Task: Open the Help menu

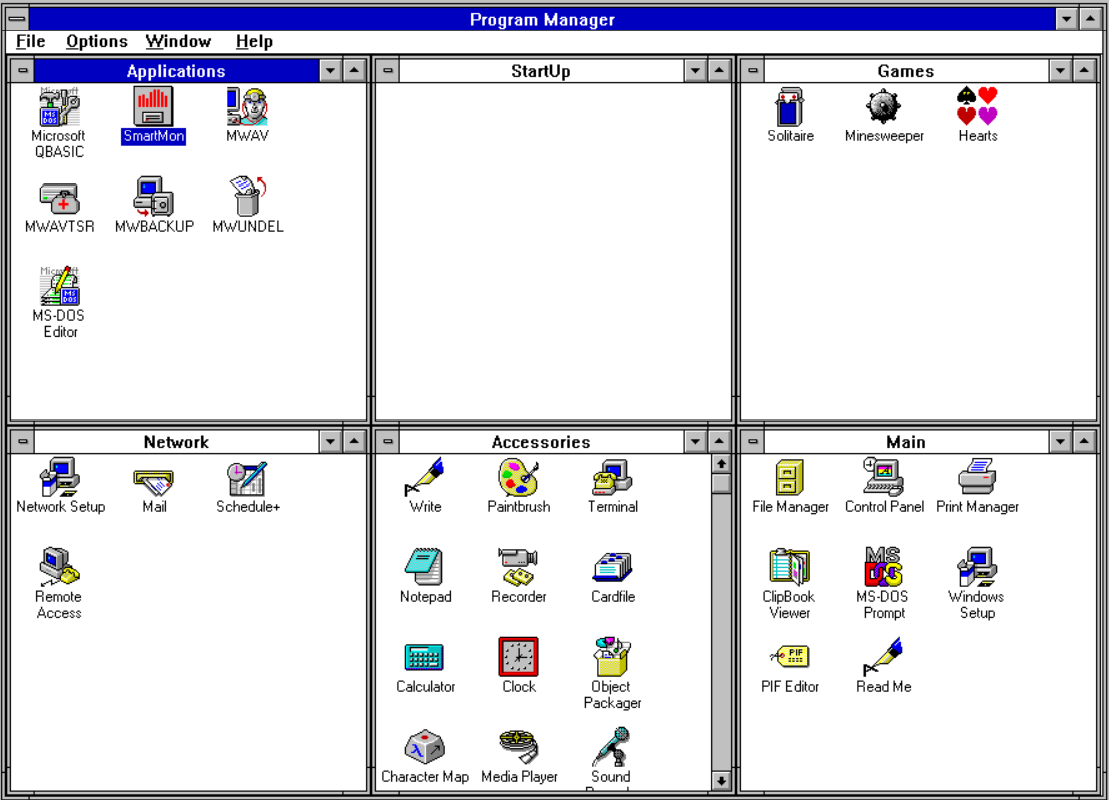Action: (254, 42)
